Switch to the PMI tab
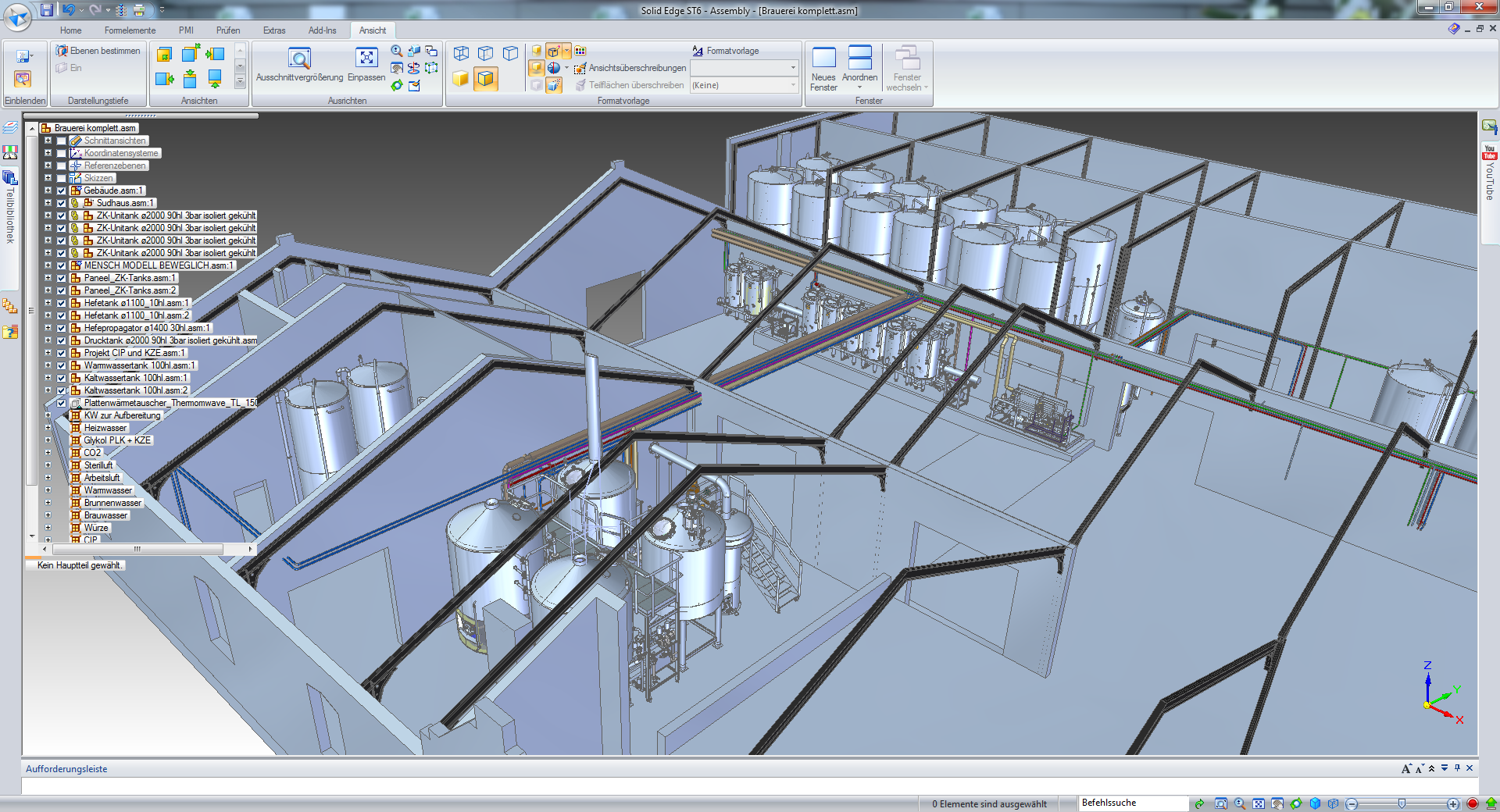 [186, 30]
